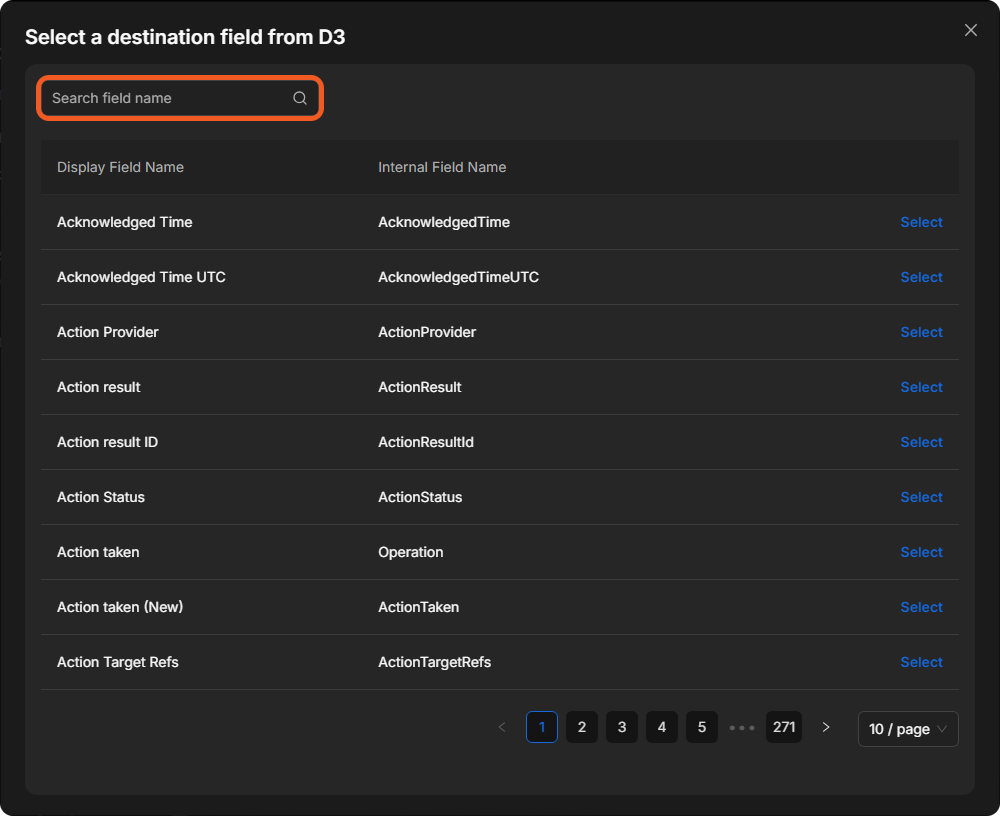Click the Action Target Refs display name
Screen dimensions: 1000x816
[117, 662]
